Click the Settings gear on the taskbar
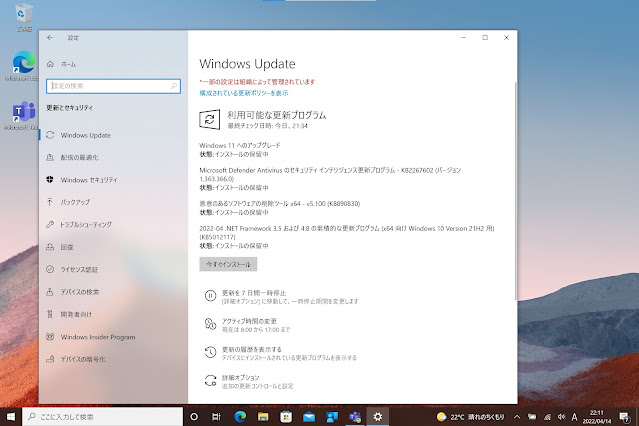The width and height of the screenshot is (639, 426). [378, 417]
